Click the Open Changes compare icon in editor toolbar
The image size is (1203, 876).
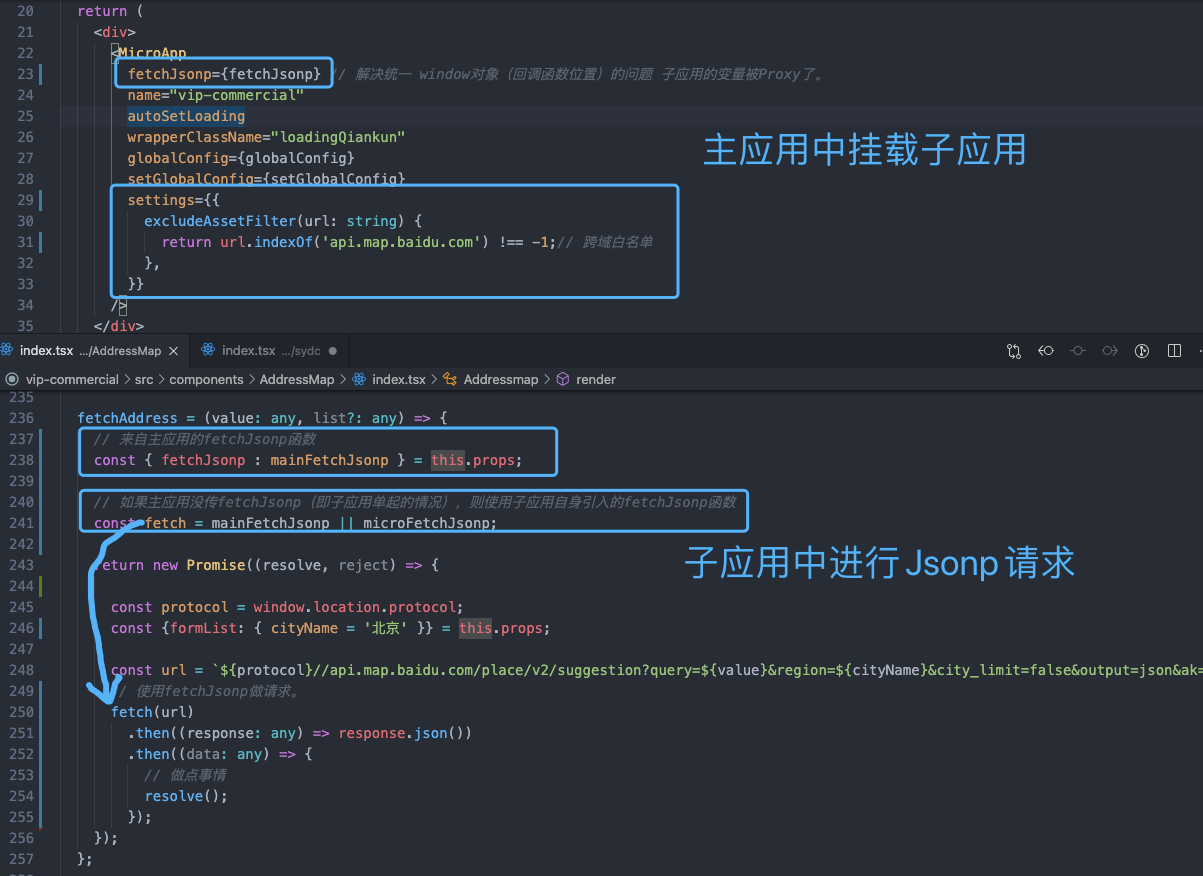[x=1014, y=351]
